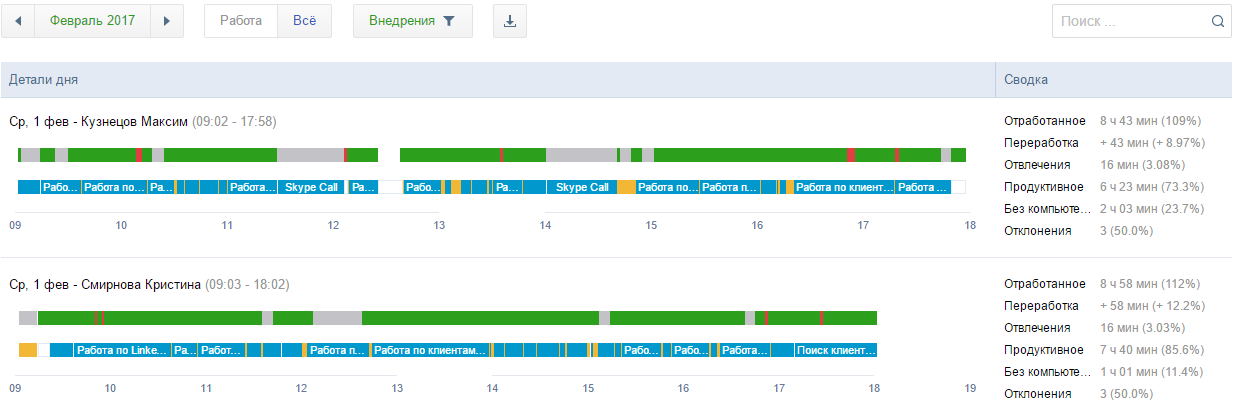Click the download export icon

click(509, 21)
